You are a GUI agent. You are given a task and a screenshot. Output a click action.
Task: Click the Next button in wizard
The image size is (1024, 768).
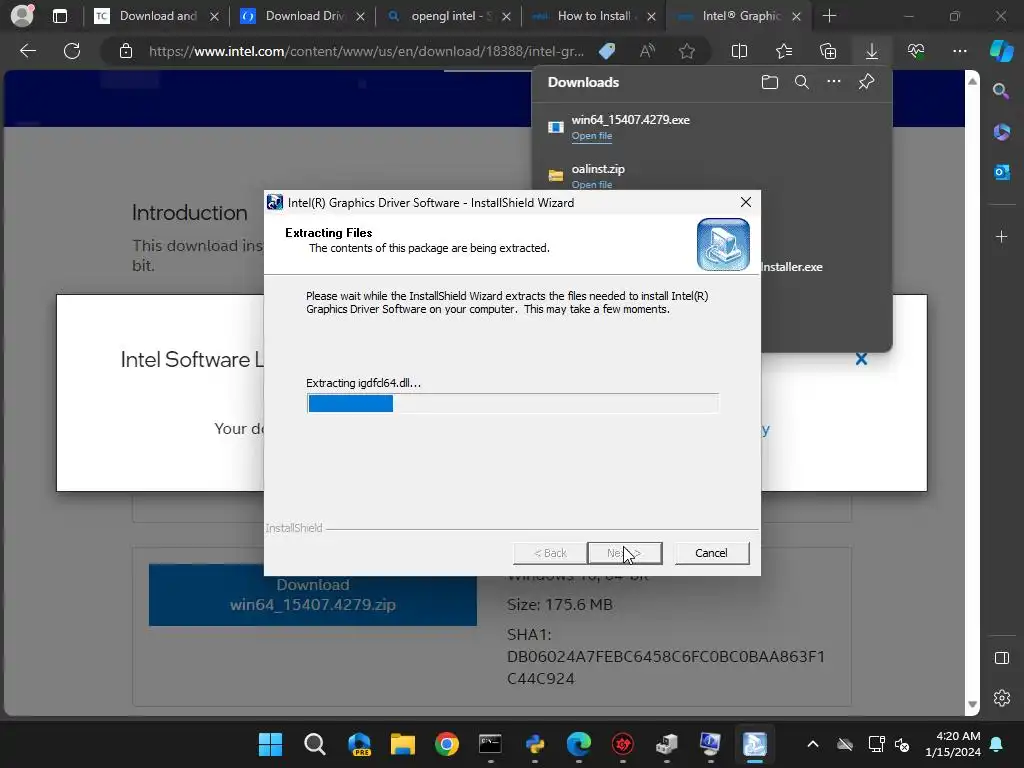(624, 553)
